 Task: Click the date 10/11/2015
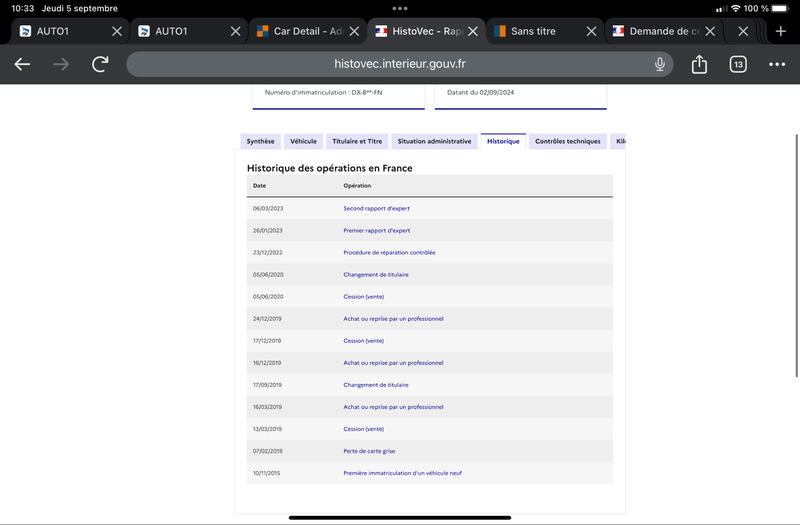[x=266, y=473]
